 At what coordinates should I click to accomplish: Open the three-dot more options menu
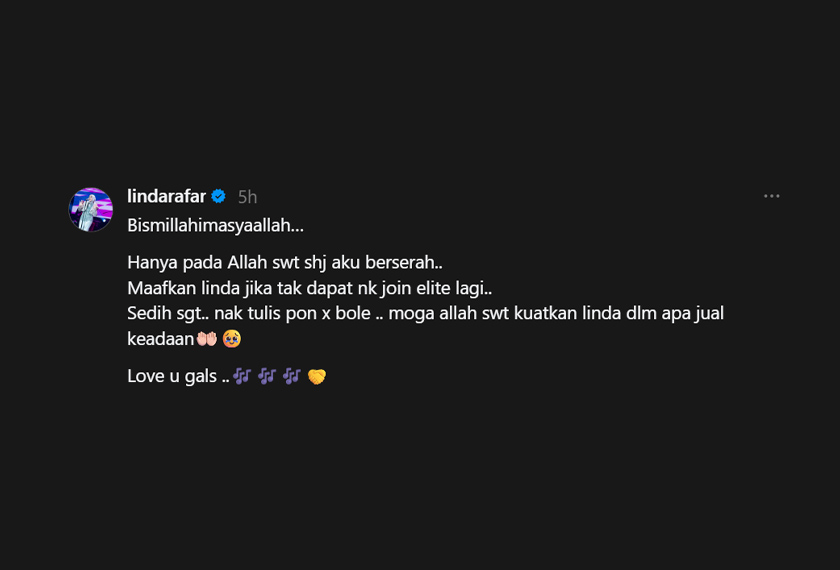tap(771, 196)
